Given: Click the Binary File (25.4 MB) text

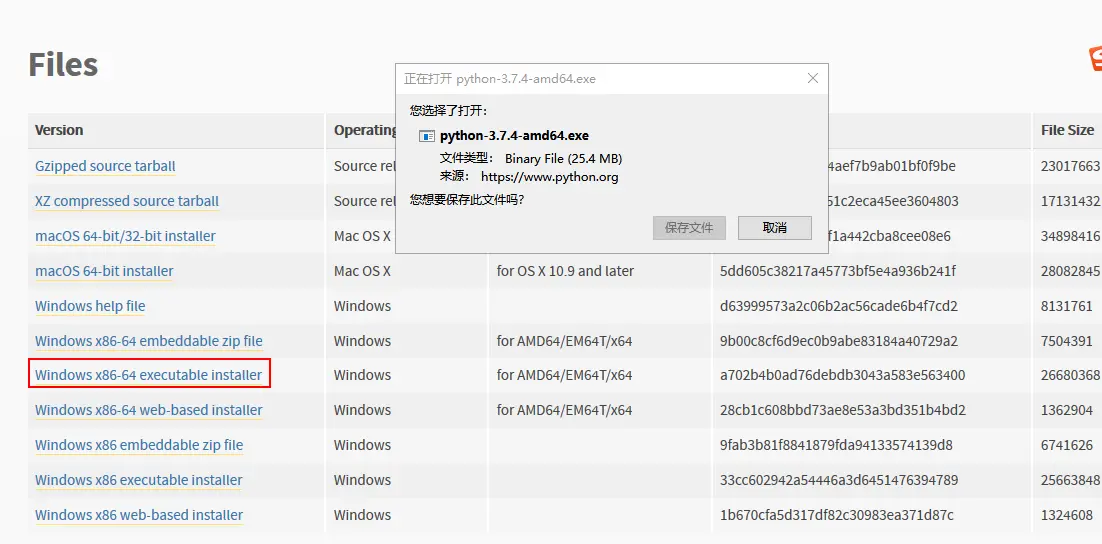Looking at the screenshot, I should pyautogui.click(x=563, y=158).
